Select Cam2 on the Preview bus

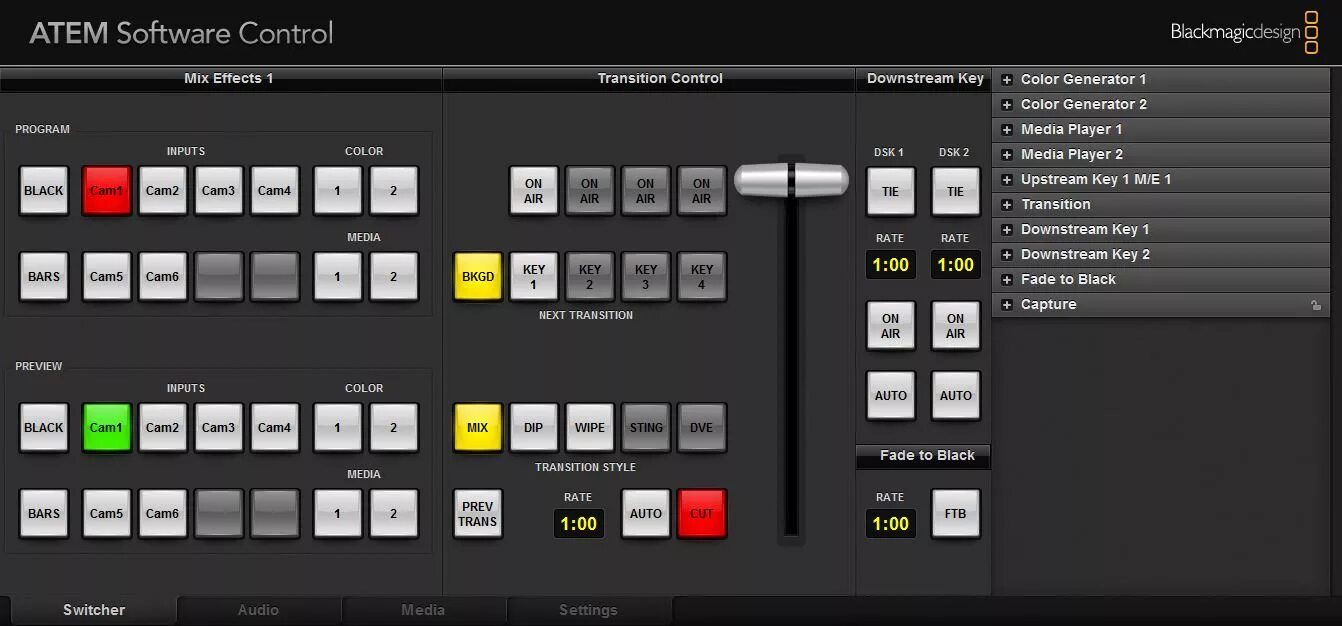click(x=162, y=427)
